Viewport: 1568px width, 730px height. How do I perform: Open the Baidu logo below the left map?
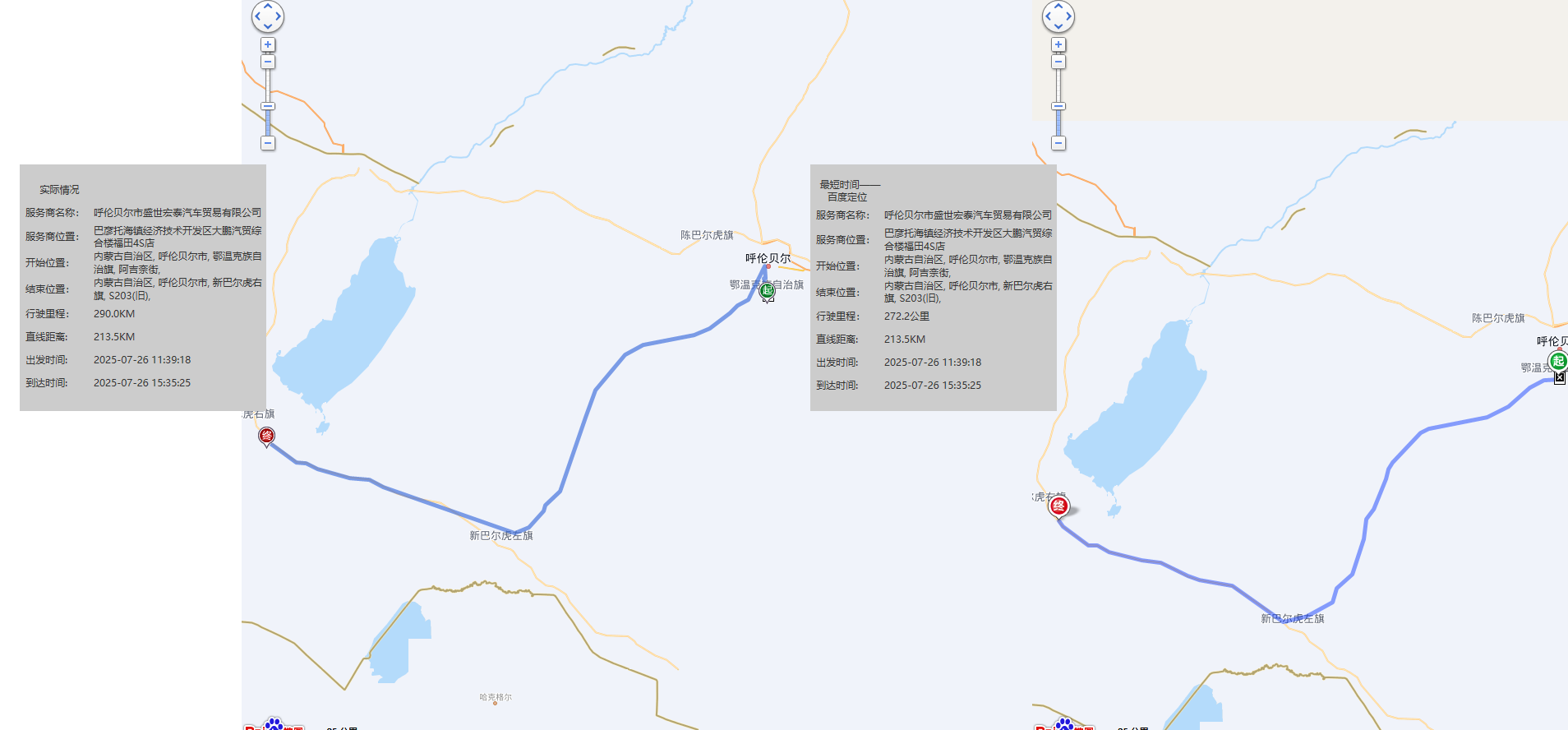point(274,725)
